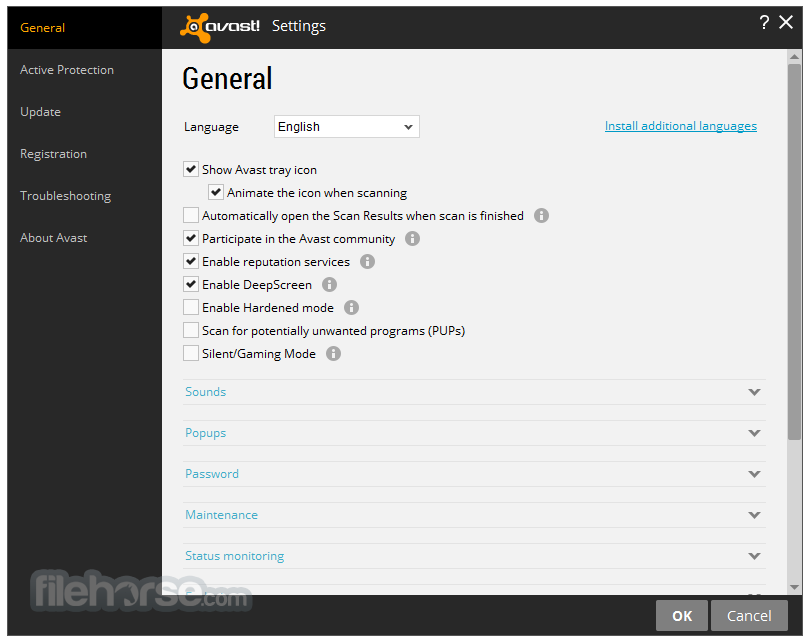Click the info icon beside Scan Results option
The height and width of the screenshot is (642, 809).
point(542,215)
